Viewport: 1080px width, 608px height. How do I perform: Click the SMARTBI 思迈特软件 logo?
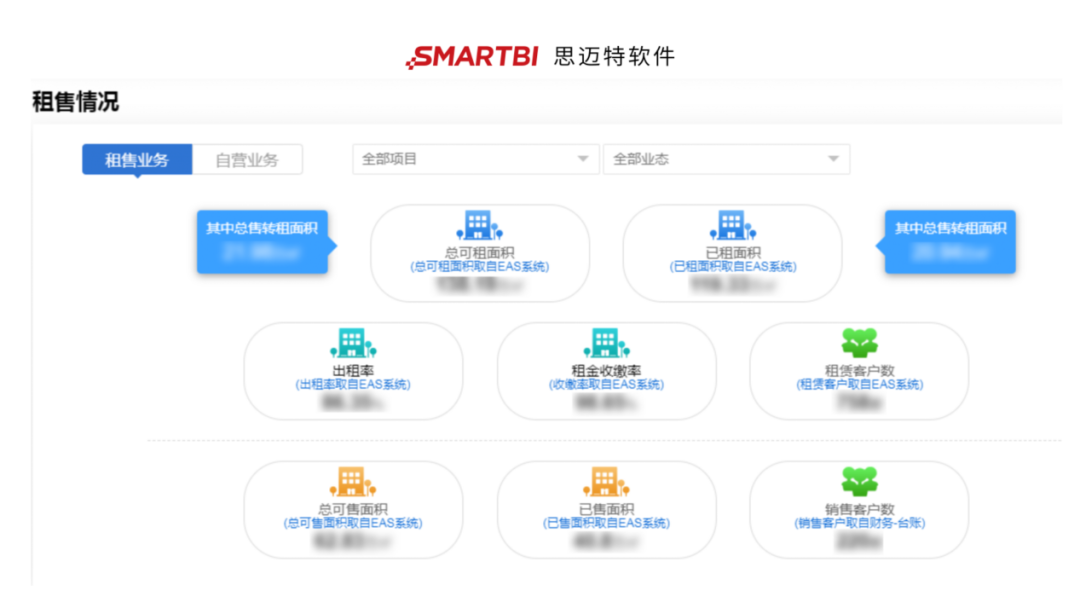540,56
